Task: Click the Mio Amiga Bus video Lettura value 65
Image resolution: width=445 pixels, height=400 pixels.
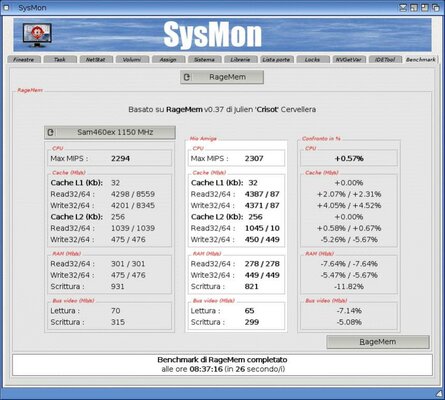Action: (249, 311)
